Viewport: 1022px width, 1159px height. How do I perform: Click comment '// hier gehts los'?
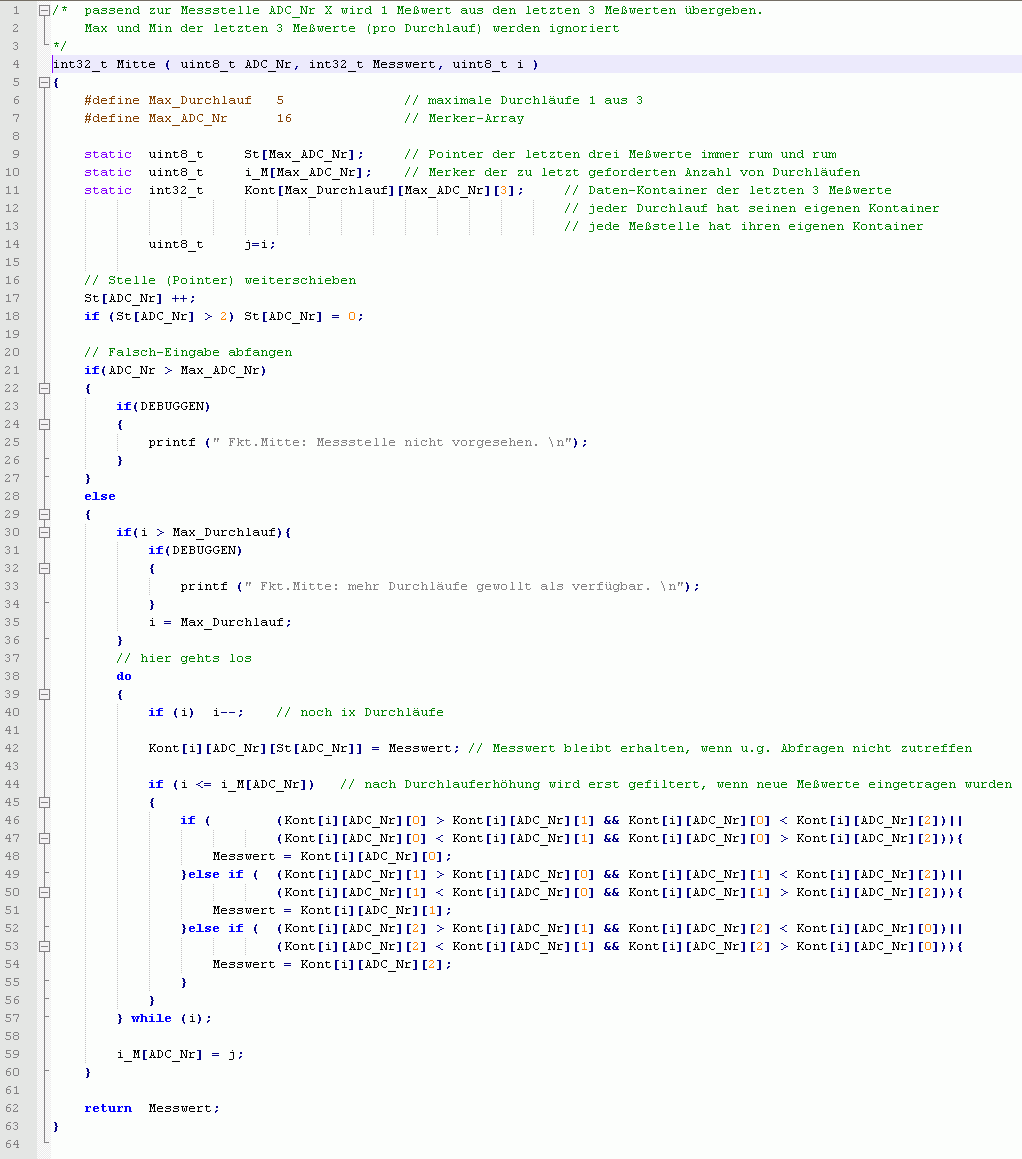click(x=184, y=659)
